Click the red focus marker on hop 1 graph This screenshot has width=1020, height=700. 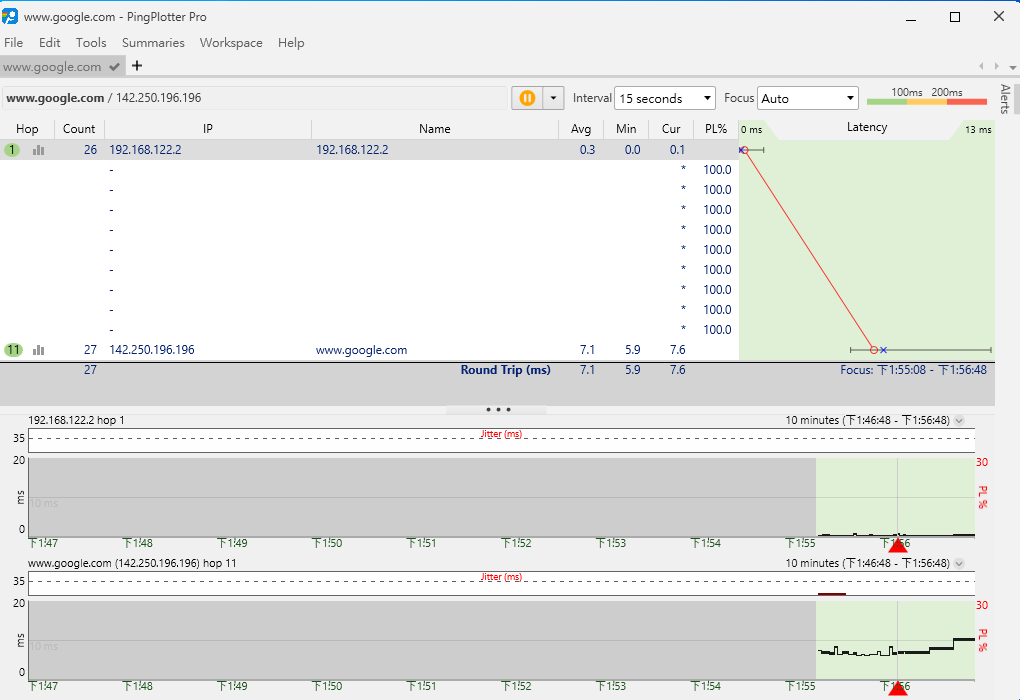898,545
